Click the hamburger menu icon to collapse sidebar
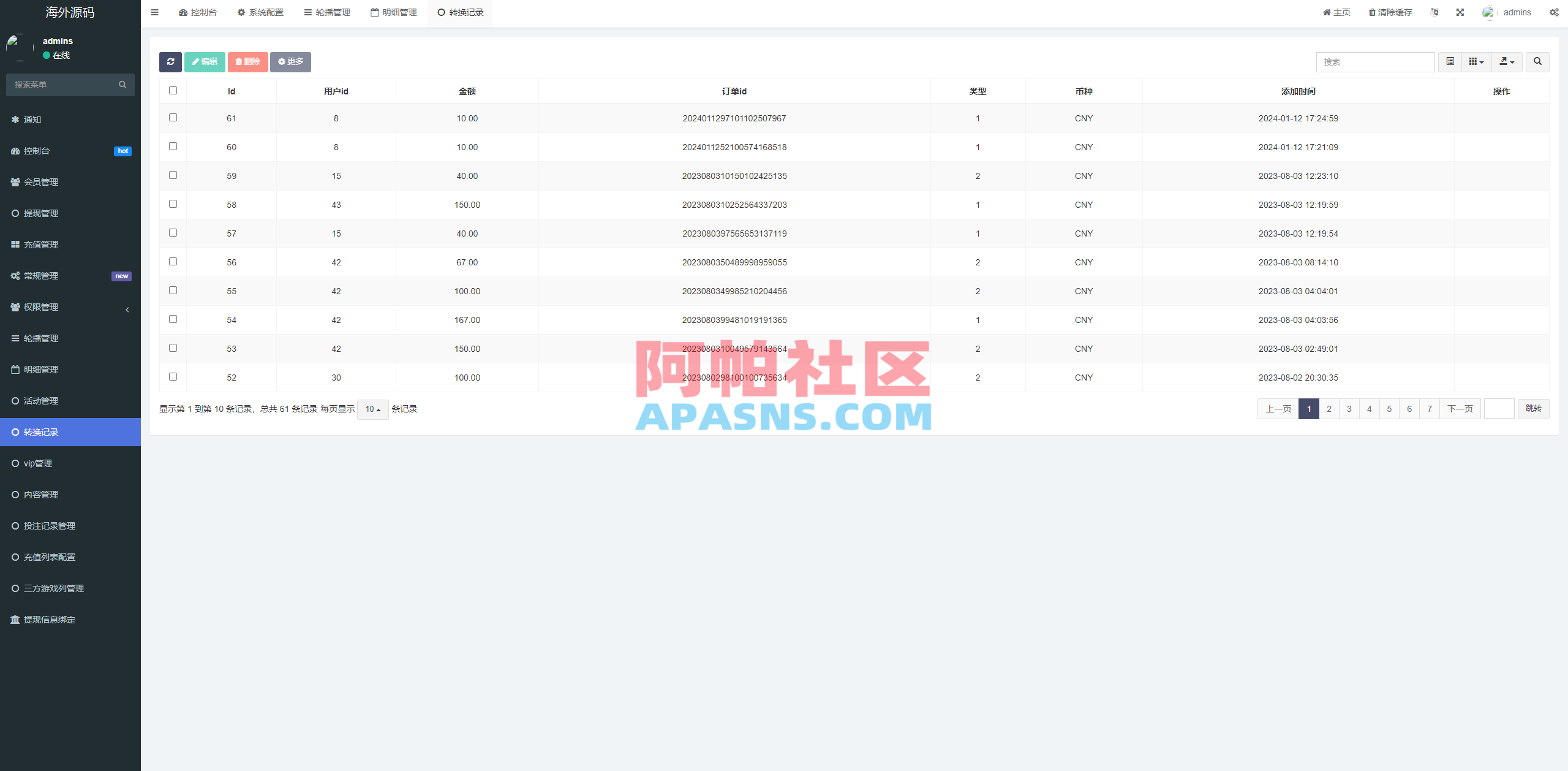The width and height of the screenshot is (1568, 771). tap(154, 12)
